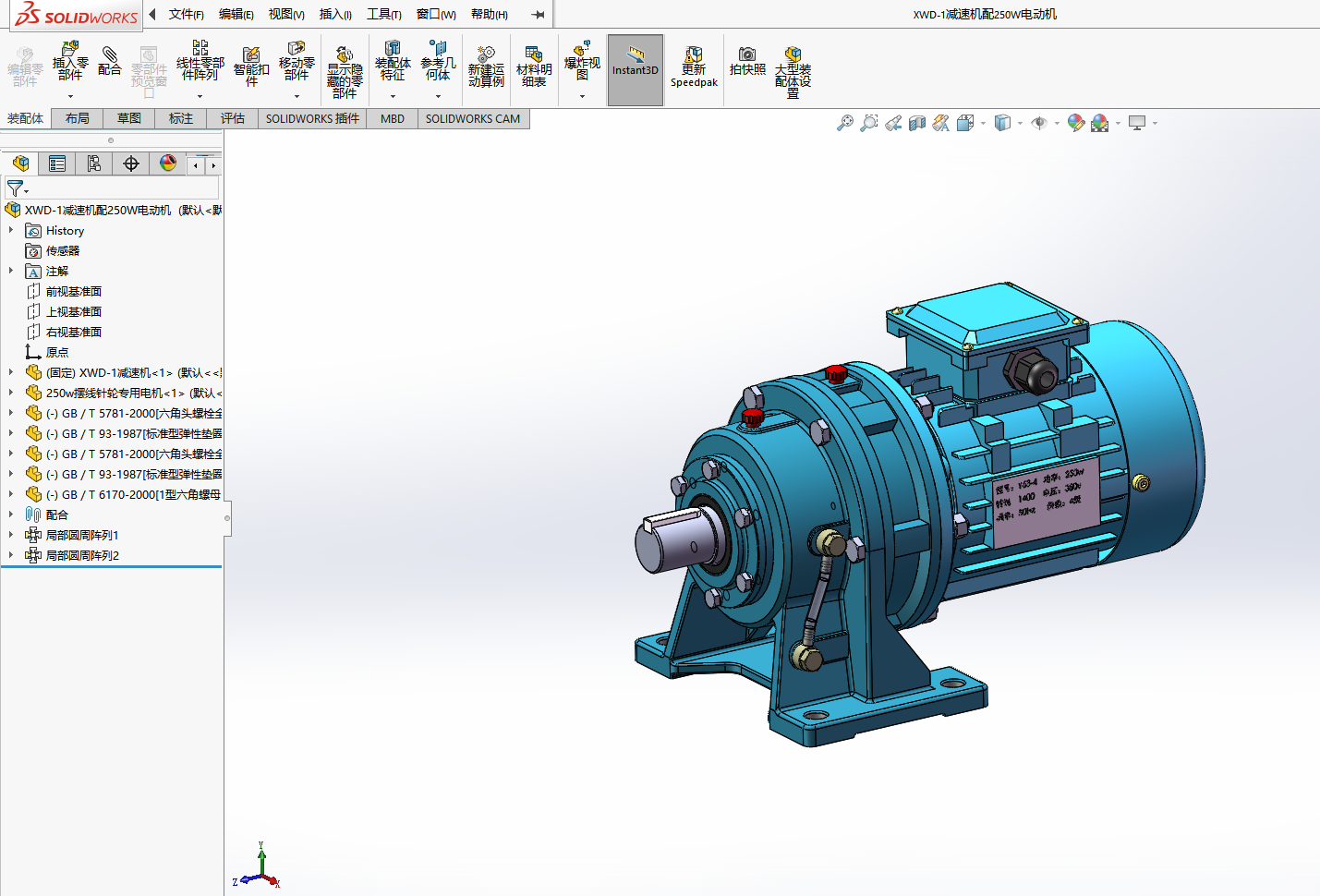Open the 帮助(H) menu
Viewport: 1320px width, 896px height.
point(490,14)
